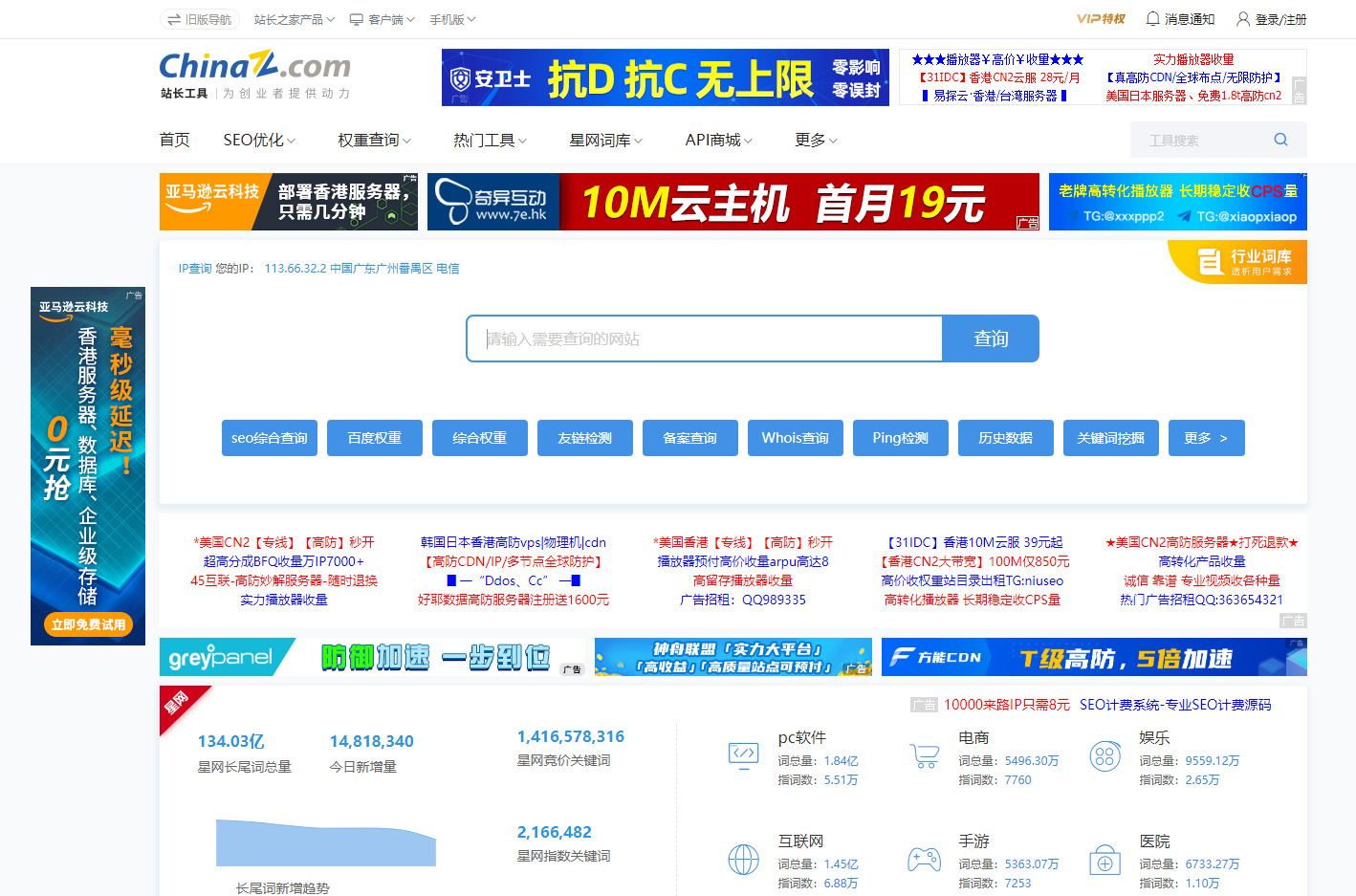Open the 10M云主机 banner ad
Viewport: 1356px width, 896px height.
733,202
